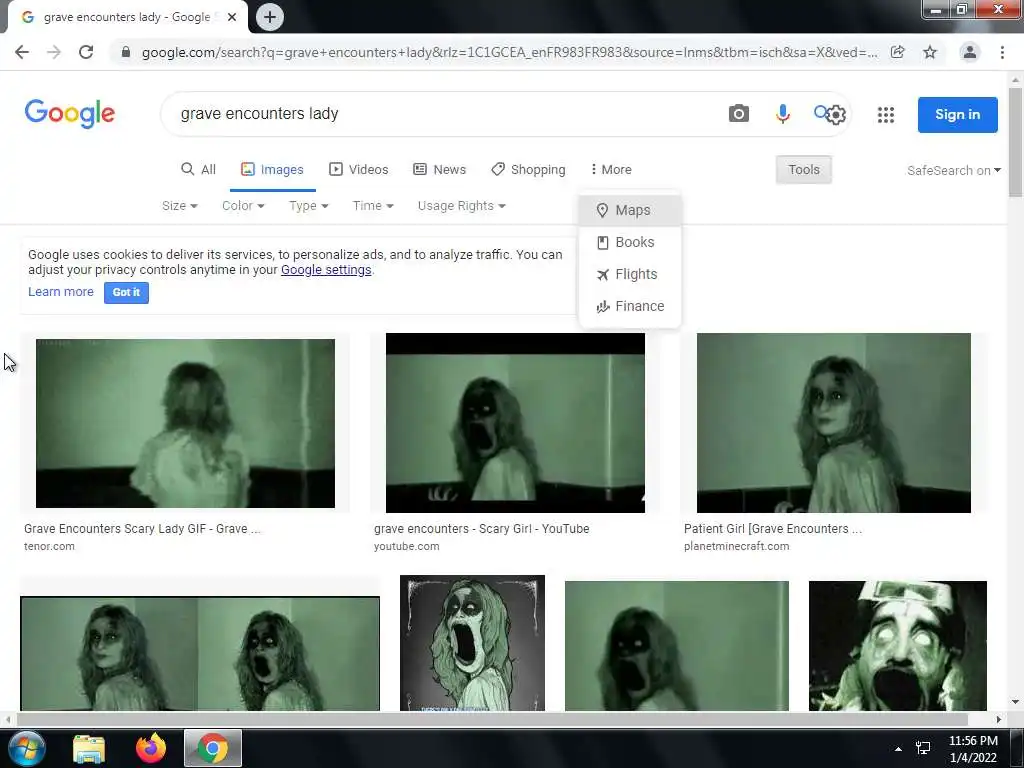Open the white-eyed nurse cap ghoul thumbnail

coord(898,646)
